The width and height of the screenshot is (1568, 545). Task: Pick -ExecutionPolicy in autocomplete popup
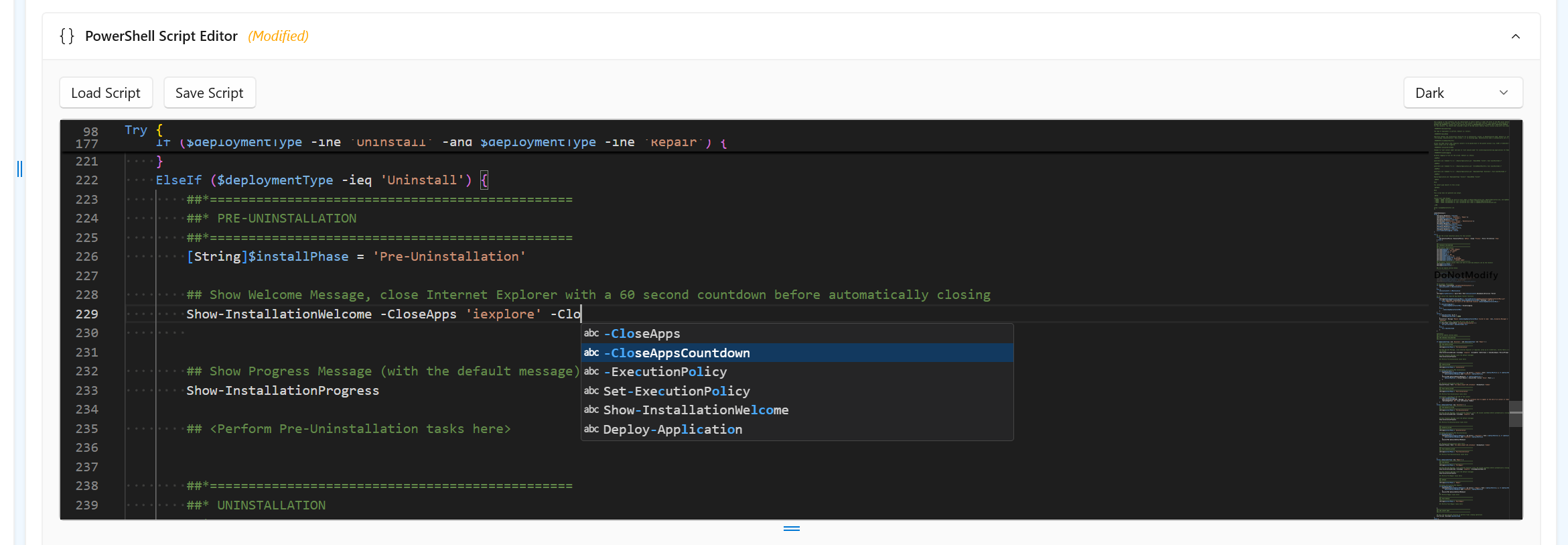(x=665, y=372)
